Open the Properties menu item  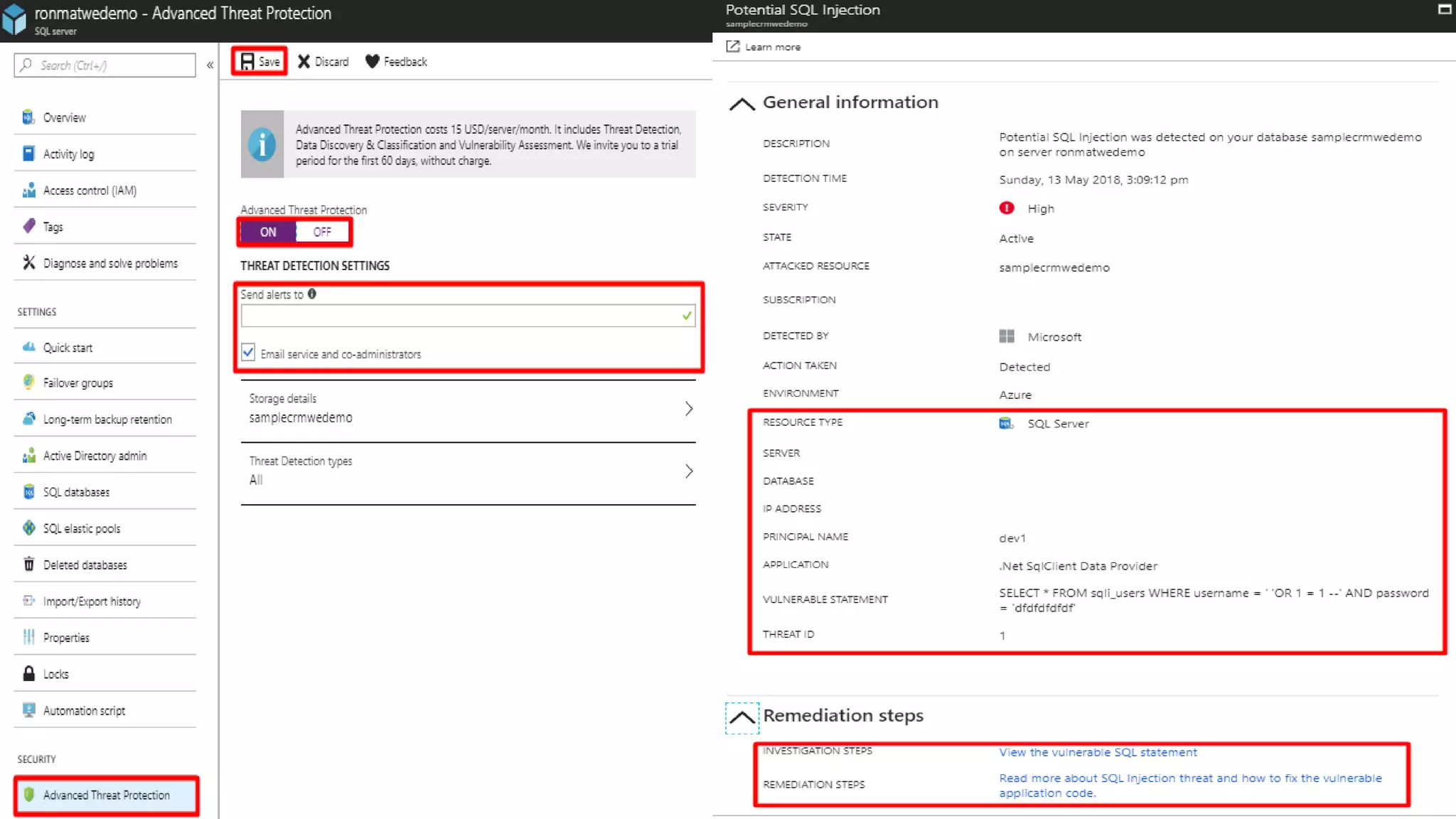pos(105,637)
